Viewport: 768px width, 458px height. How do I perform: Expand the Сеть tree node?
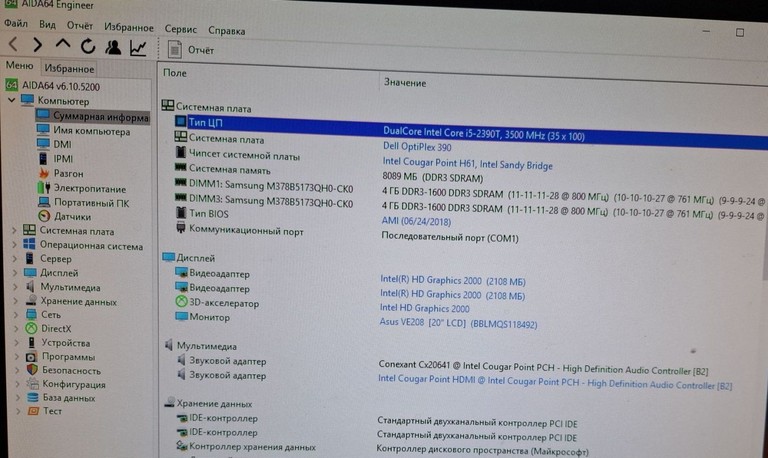coord(16,315)
